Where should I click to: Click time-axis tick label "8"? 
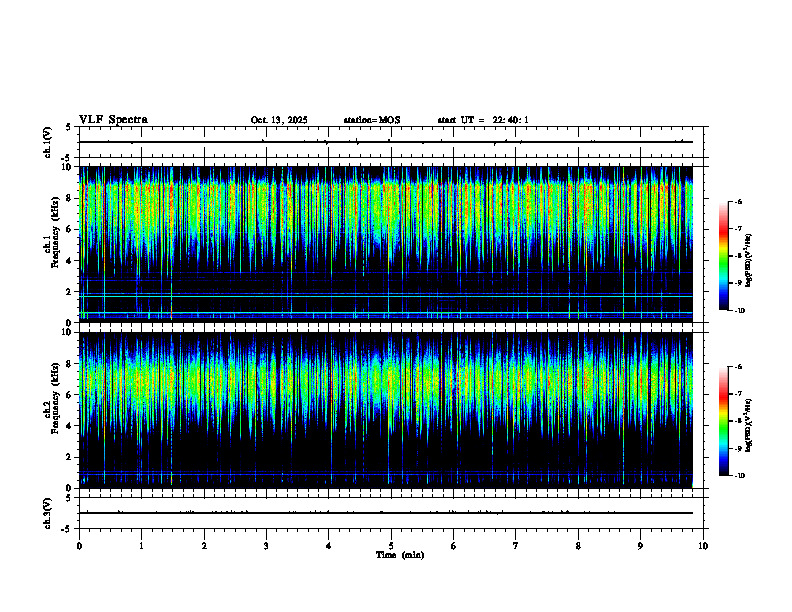pyautogui.click(x=578, y=546)
